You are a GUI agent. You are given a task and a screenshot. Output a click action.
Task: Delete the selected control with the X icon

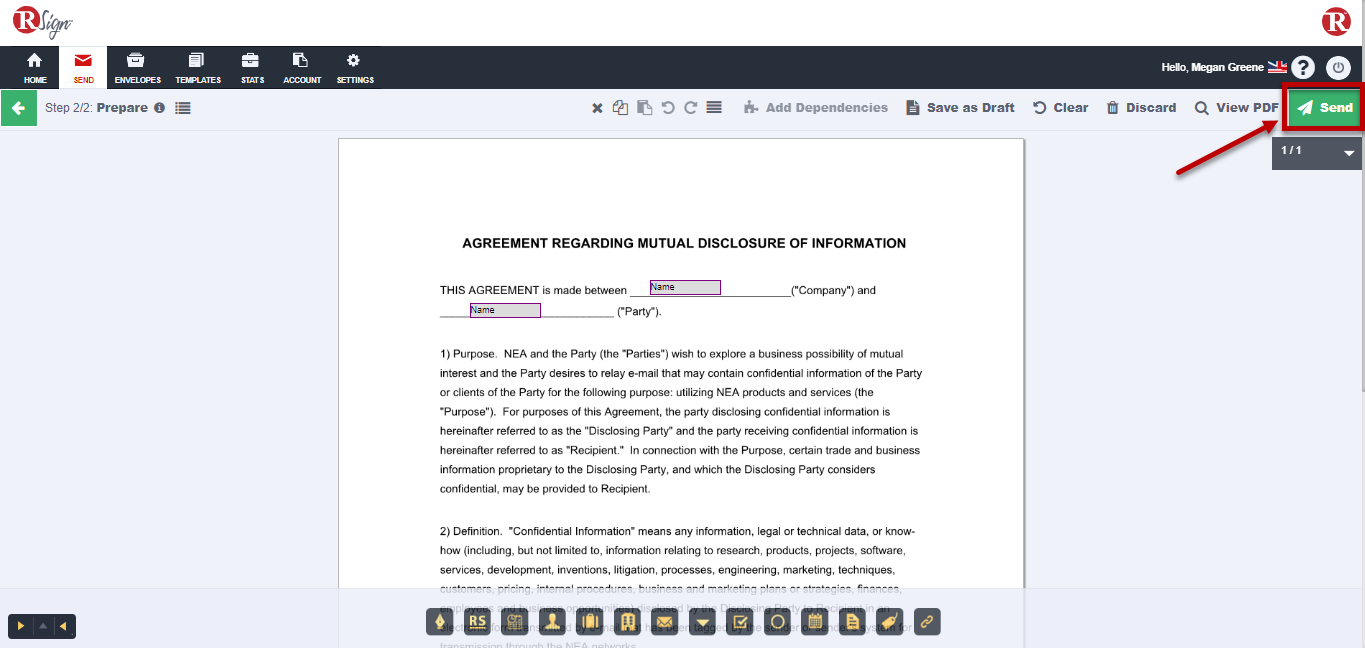(597, 108)
